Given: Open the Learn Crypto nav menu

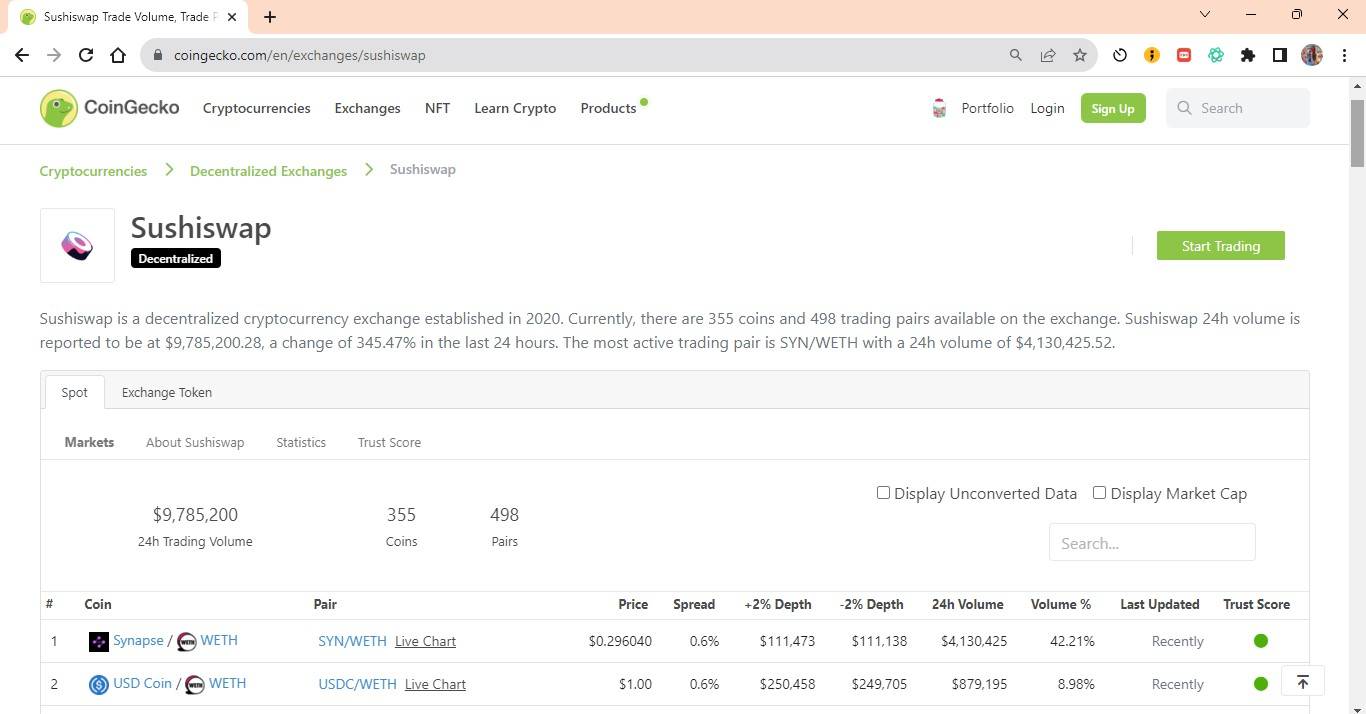Looking at the screenshot, I should [515, 108].
